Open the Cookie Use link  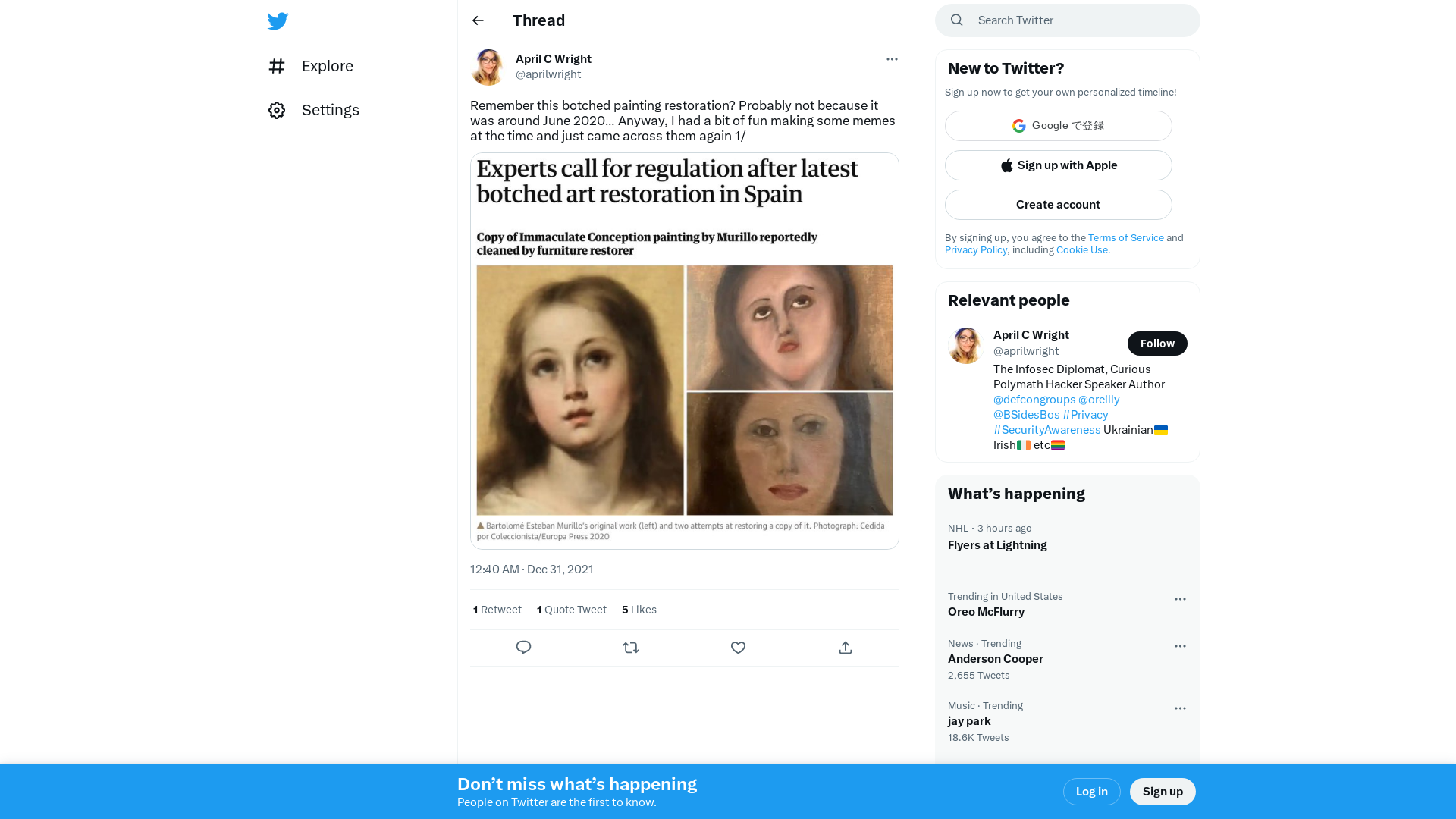click(x=1083, y=250)
